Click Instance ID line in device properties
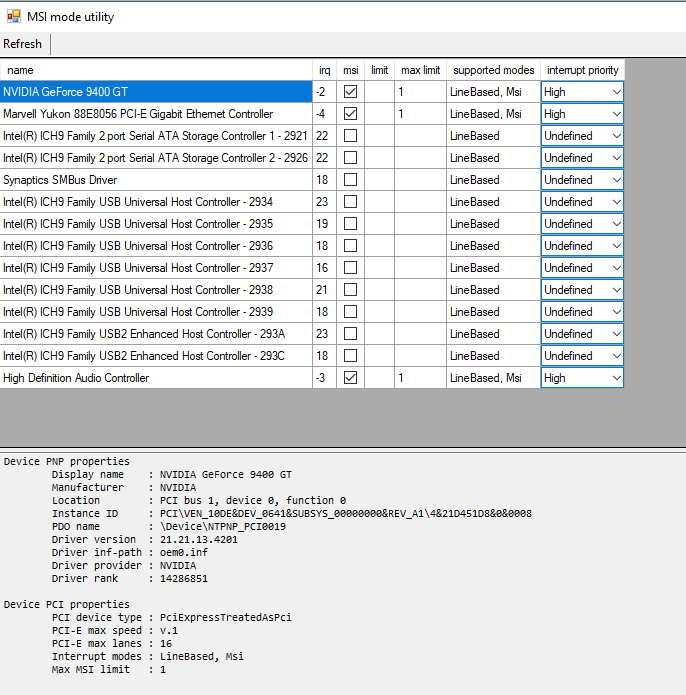686x695 pixels. [292, 513]
